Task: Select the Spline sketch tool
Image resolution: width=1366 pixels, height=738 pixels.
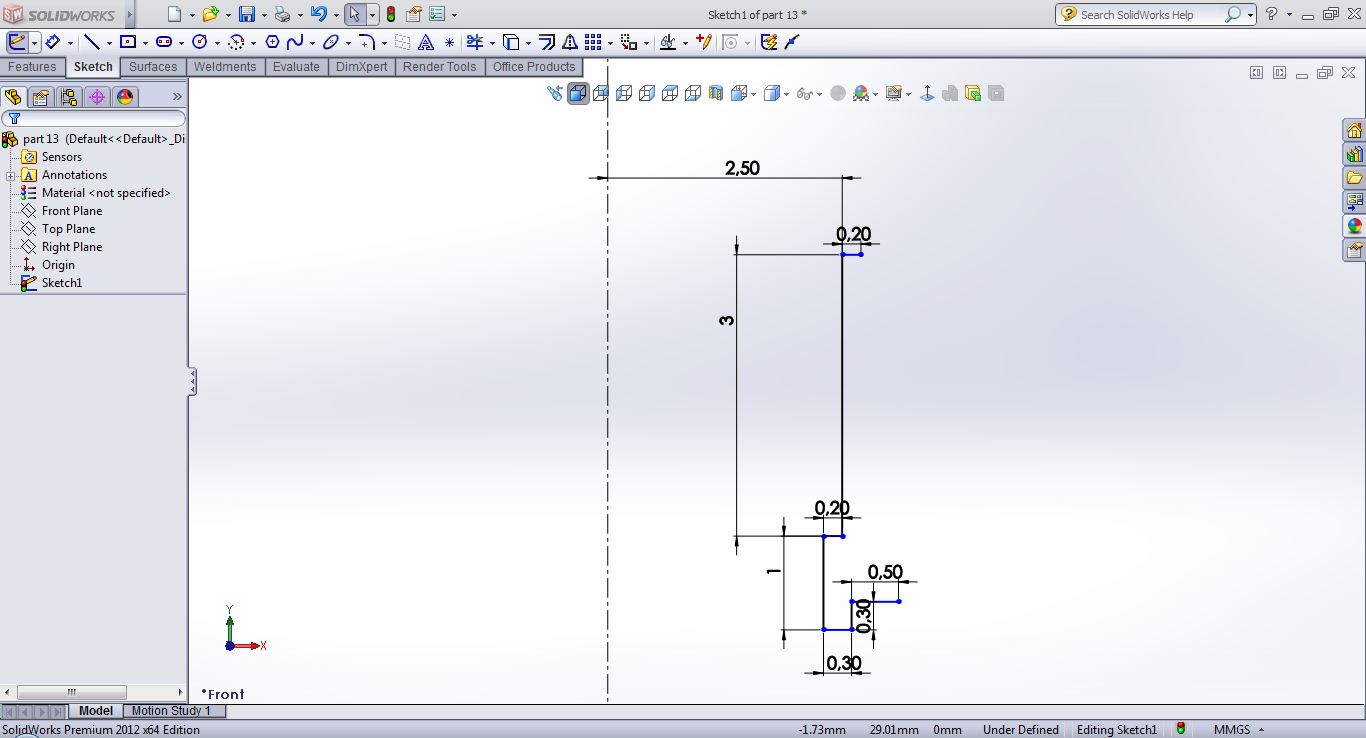Action: pos(295,42)
